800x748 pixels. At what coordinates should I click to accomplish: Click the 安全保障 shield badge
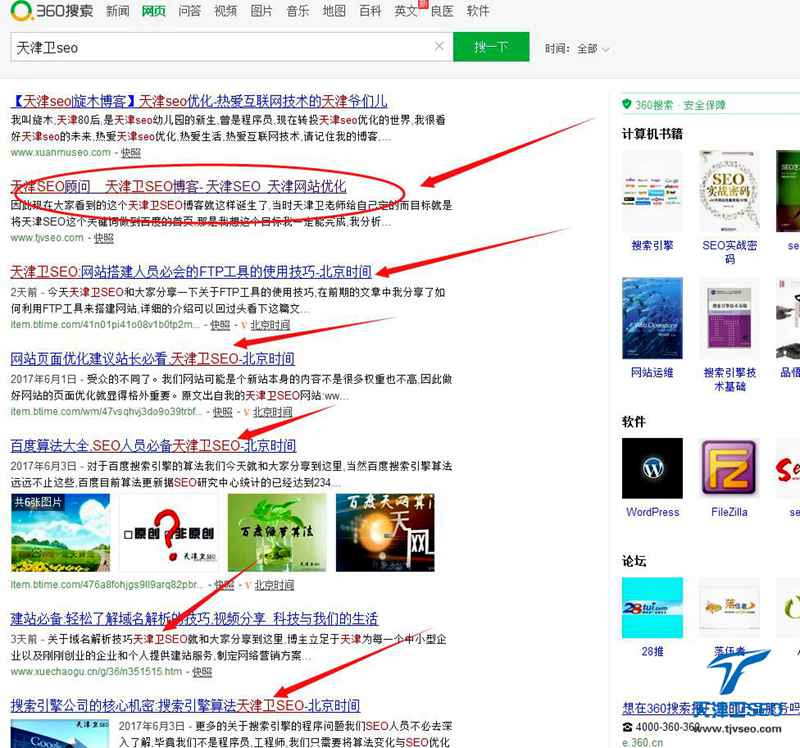point(626,105)
